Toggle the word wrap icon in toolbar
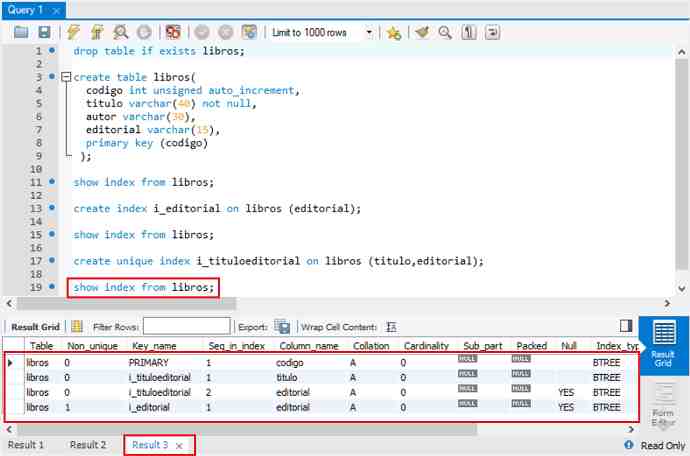The image size is (690, 456). [492, 32]
